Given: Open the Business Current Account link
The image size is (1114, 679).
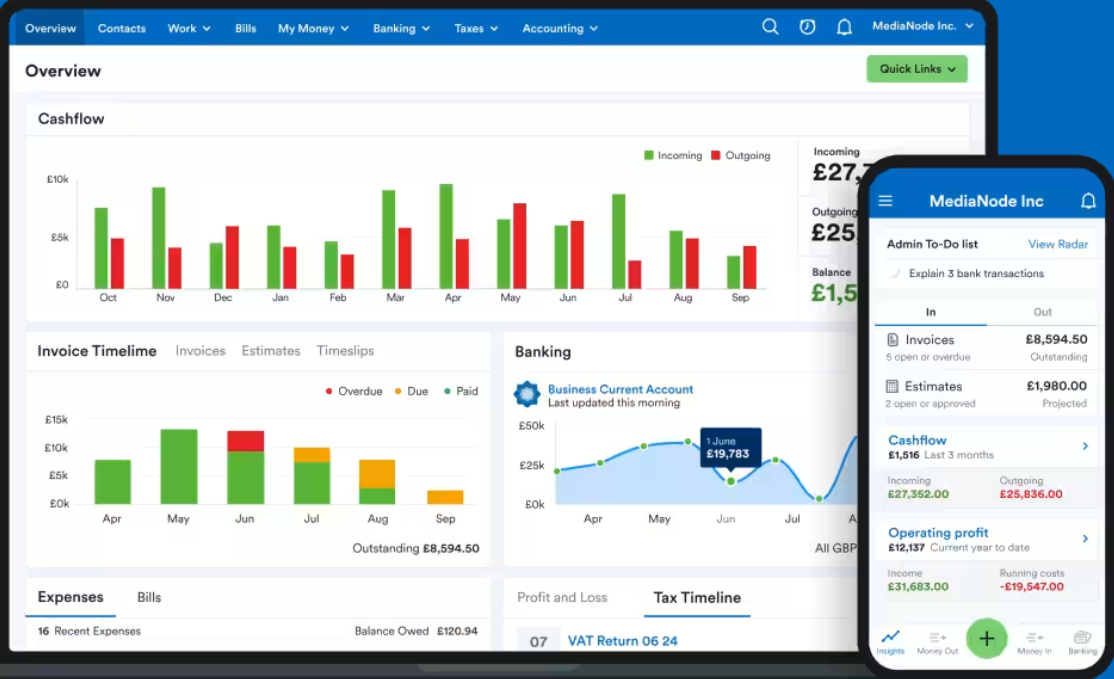Looking at the screenshot, I should coord(620,389).
